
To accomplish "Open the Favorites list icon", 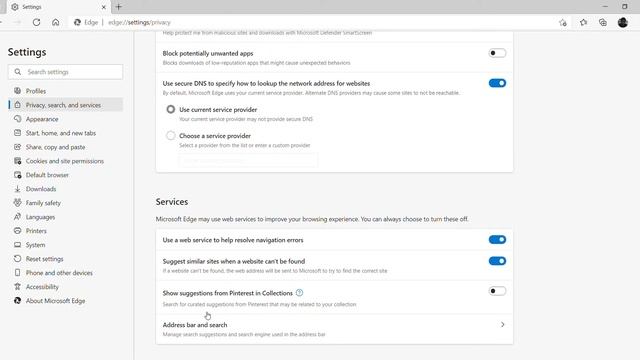I will tap(583, 22).
